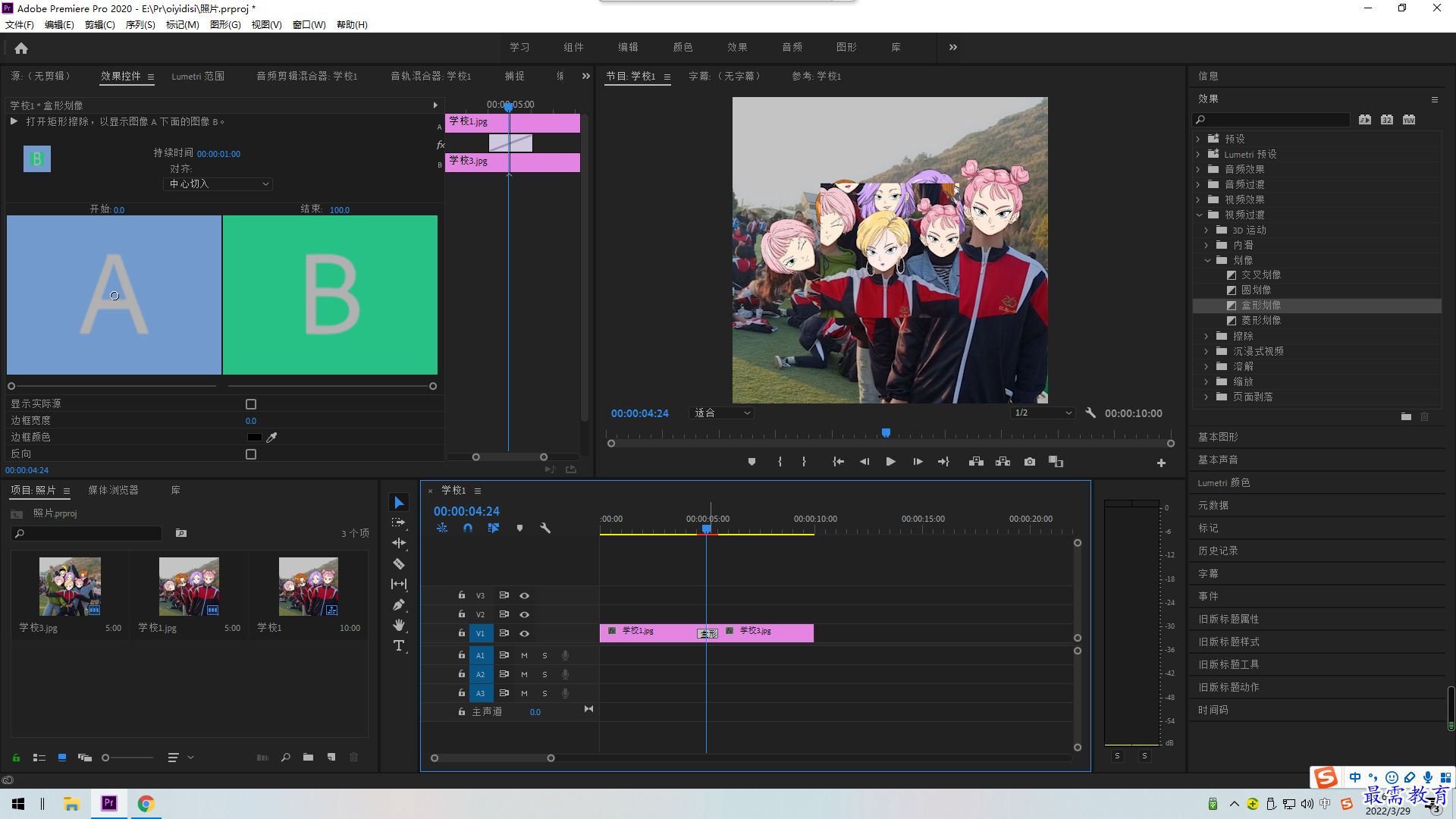Click the border color eyedropper
Viewport: 1456px width, 819px height.
[271, 438]
